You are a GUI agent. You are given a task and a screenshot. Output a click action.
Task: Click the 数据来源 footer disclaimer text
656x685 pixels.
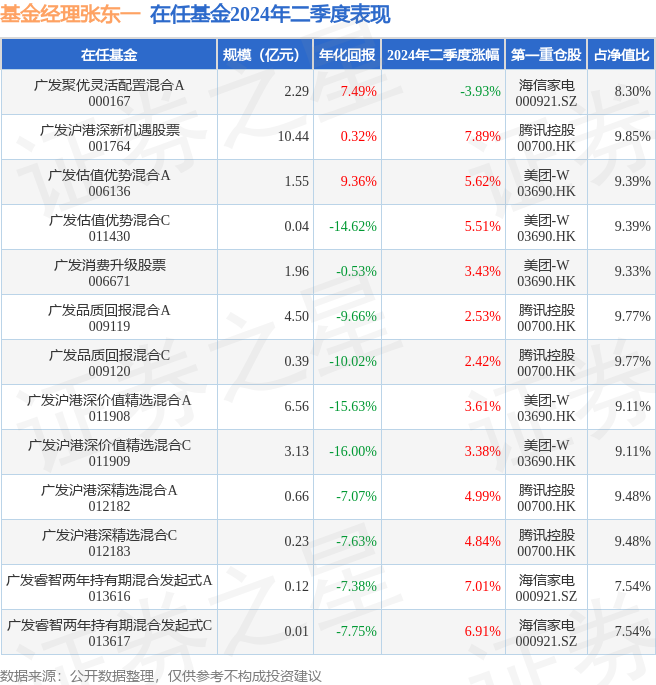pos(161,676)
